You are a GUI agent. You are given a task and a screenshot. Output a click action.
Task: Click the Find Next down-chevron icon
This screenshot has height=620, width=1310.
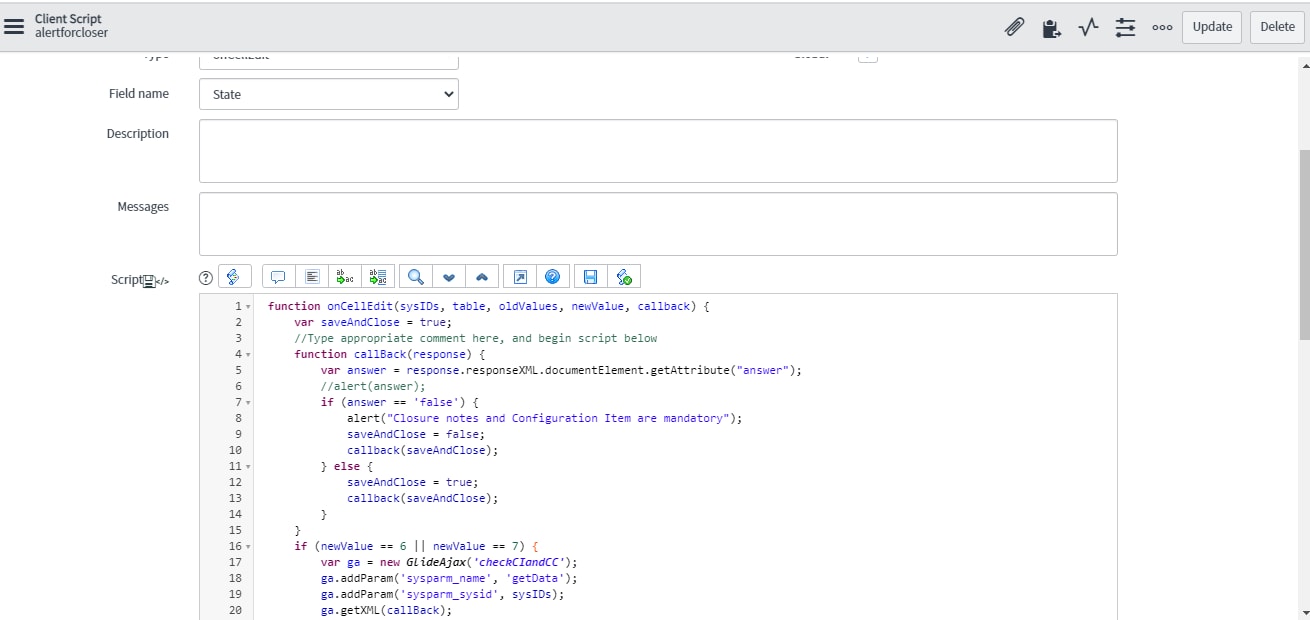click(x=448, y=277)
